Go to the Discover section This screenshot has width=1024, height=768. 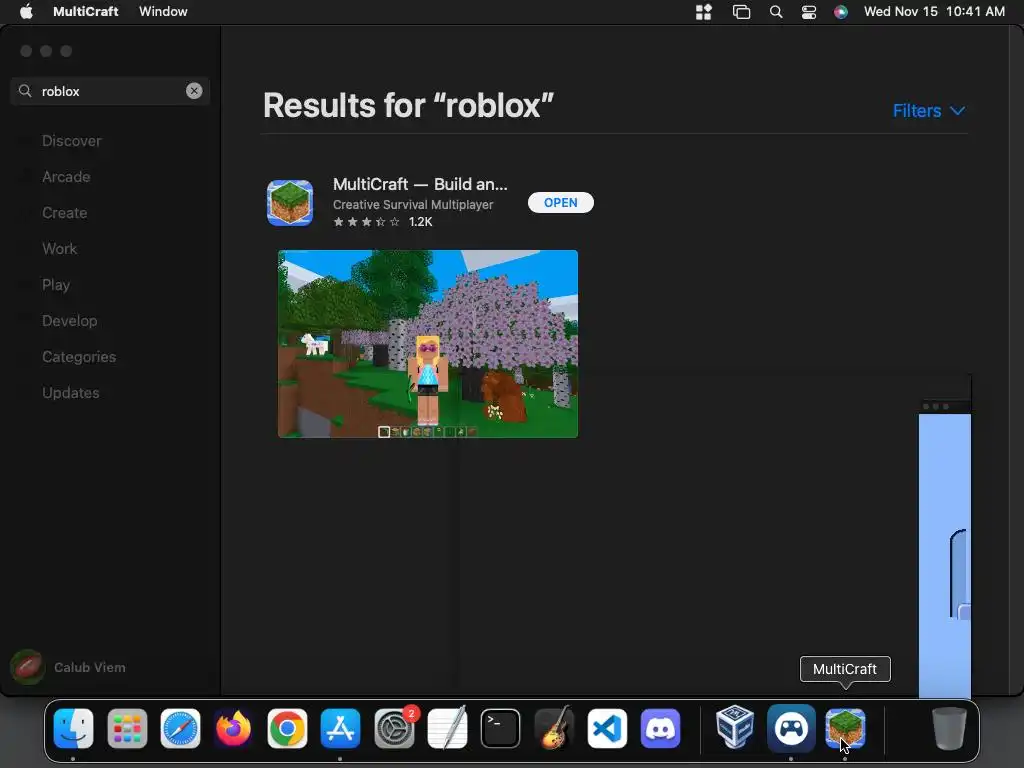72,141
